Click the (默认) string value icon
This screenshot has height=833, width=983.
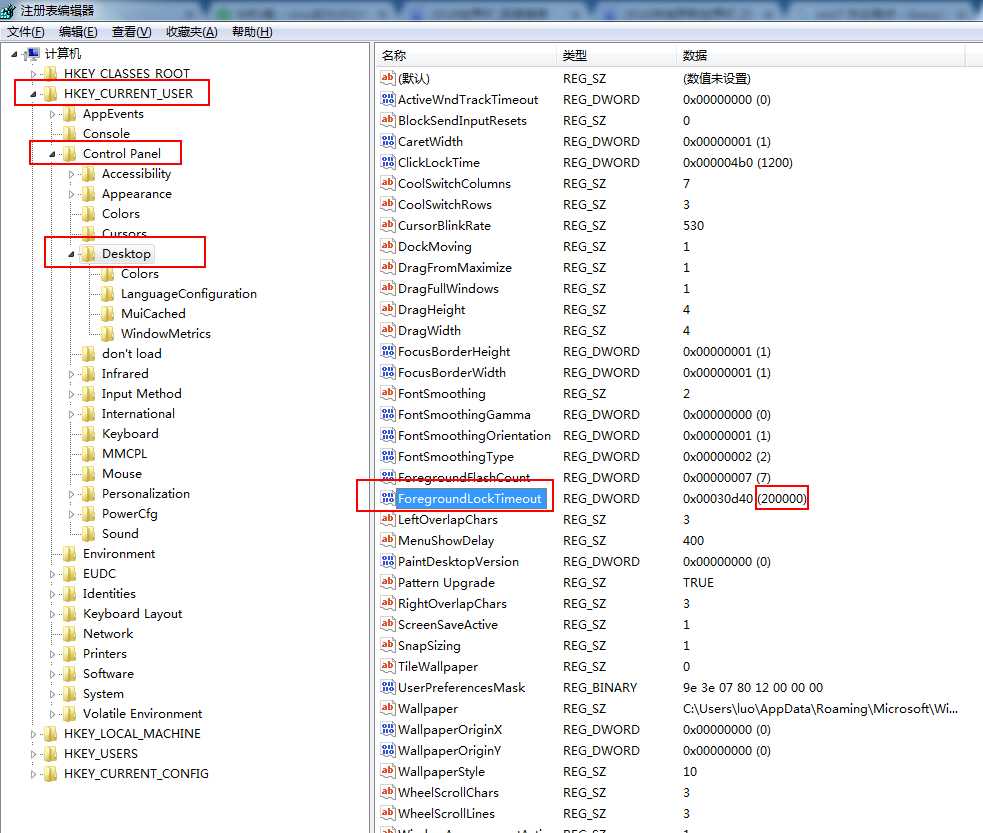coord(388,78)
